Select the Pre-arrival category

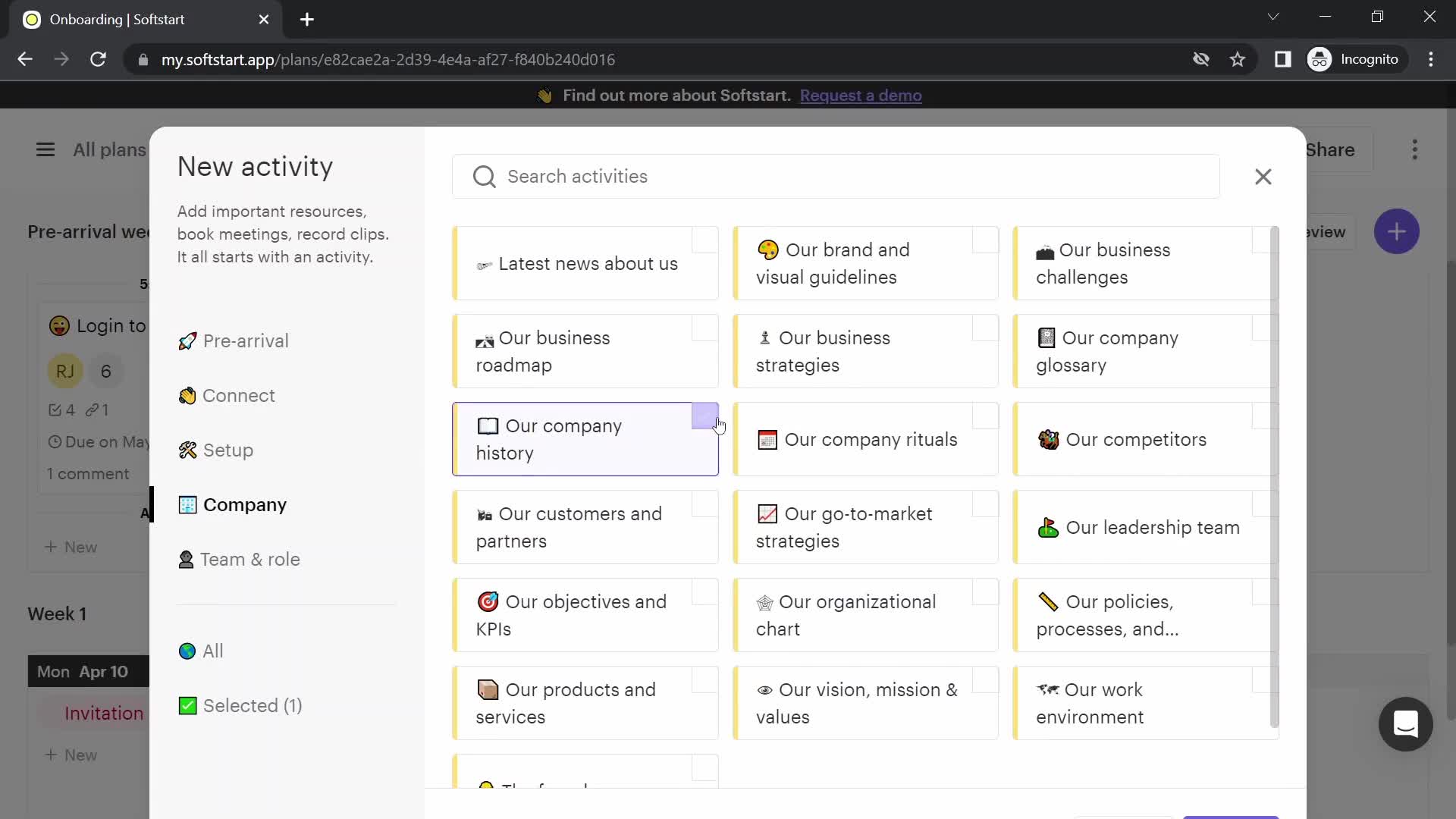[x=234, y=341]
